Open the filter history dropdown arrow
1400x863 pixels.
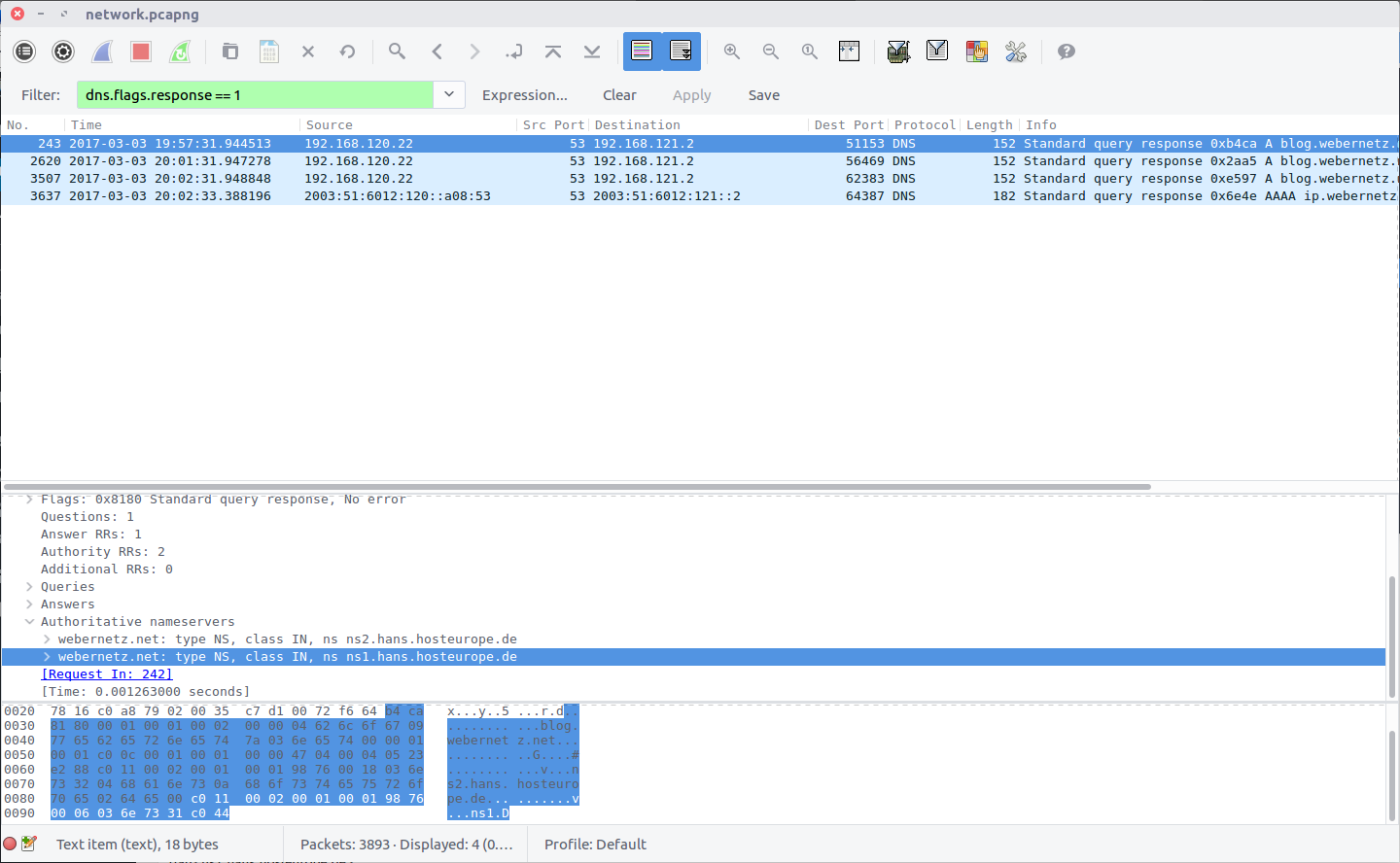click(449, 94)
